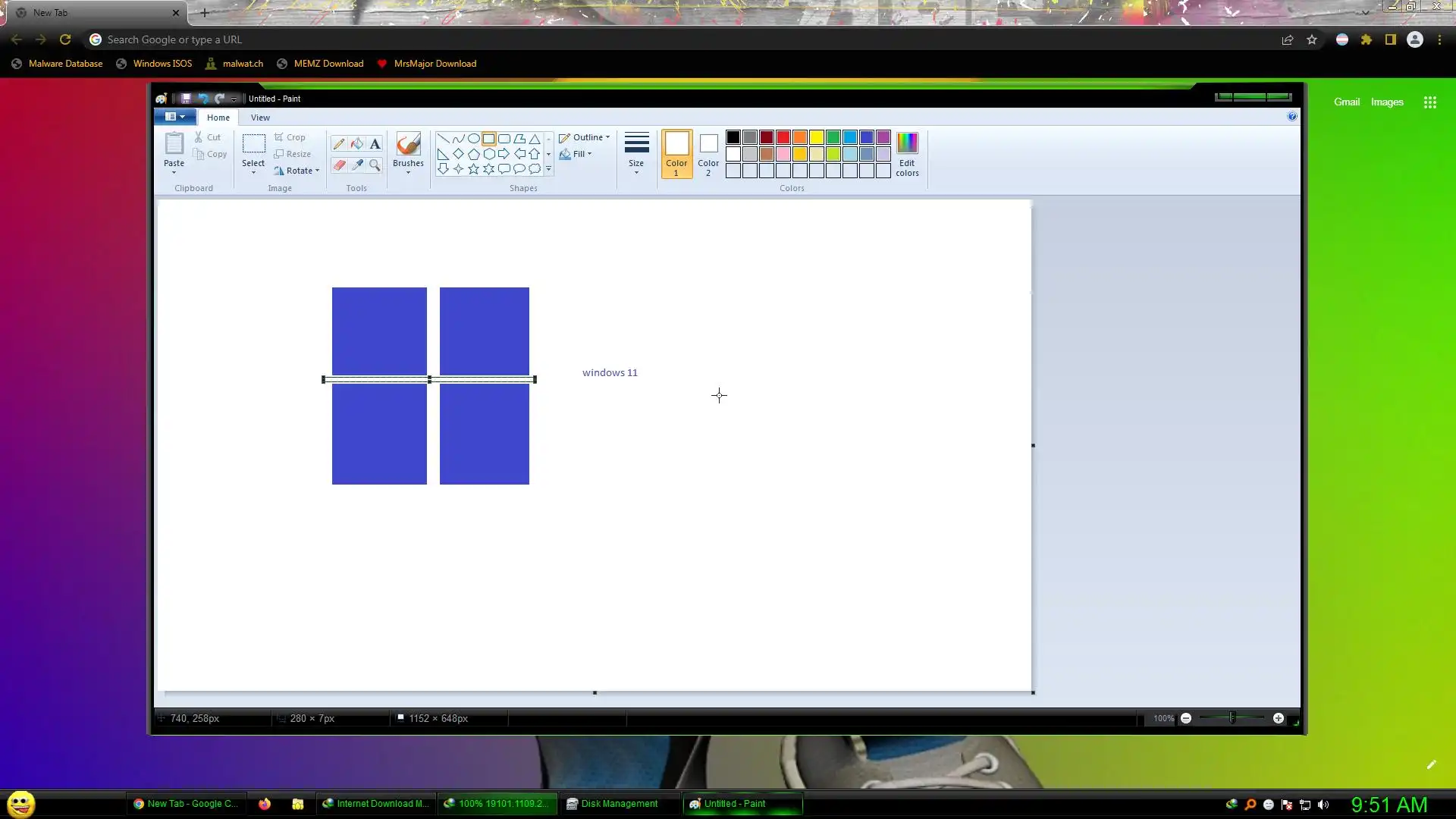Switch to the View ribbon tab
1456x819 pixels.
[x=260, y=118]
